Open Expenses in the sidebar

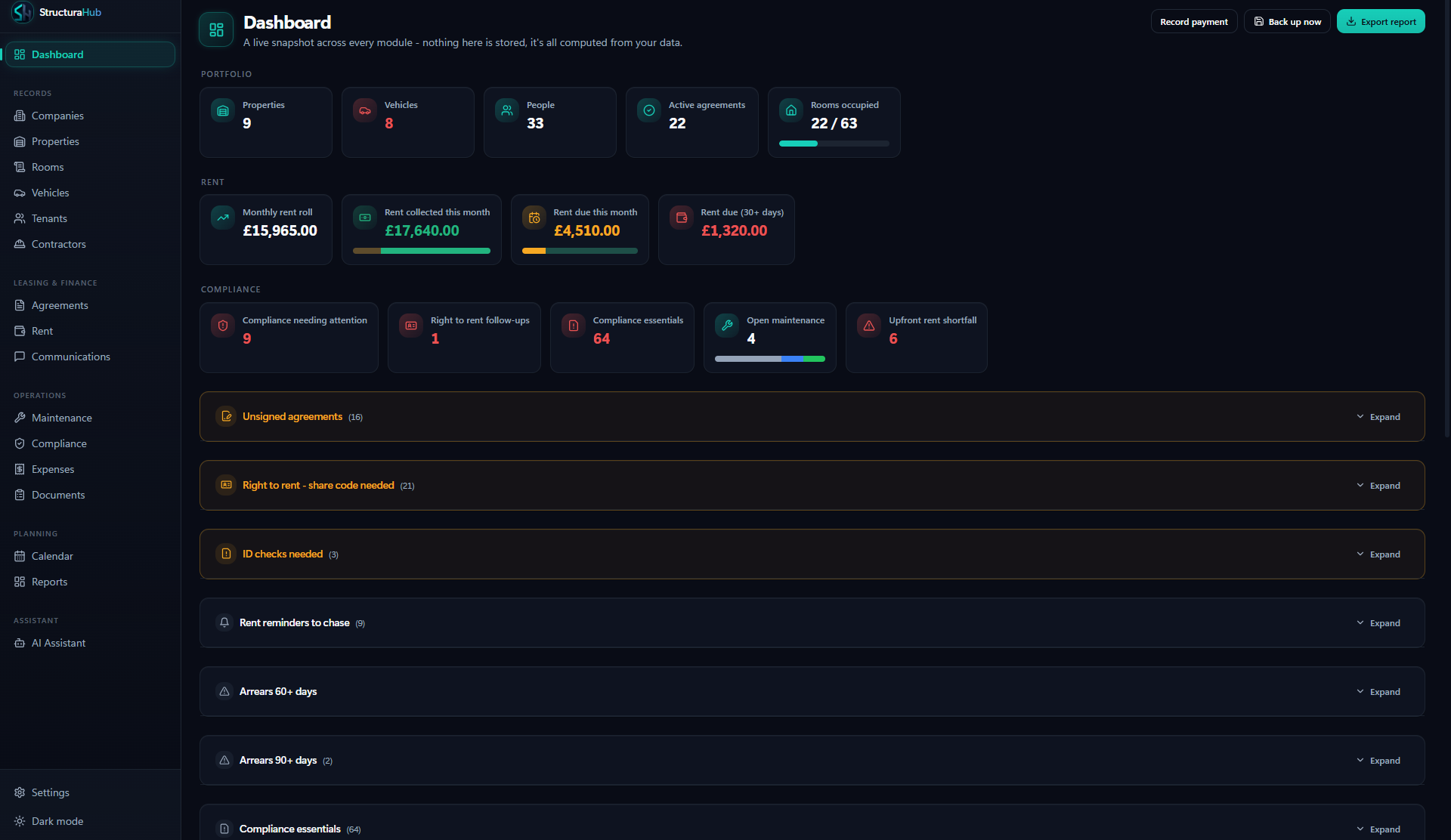click(x=91, y=470)
